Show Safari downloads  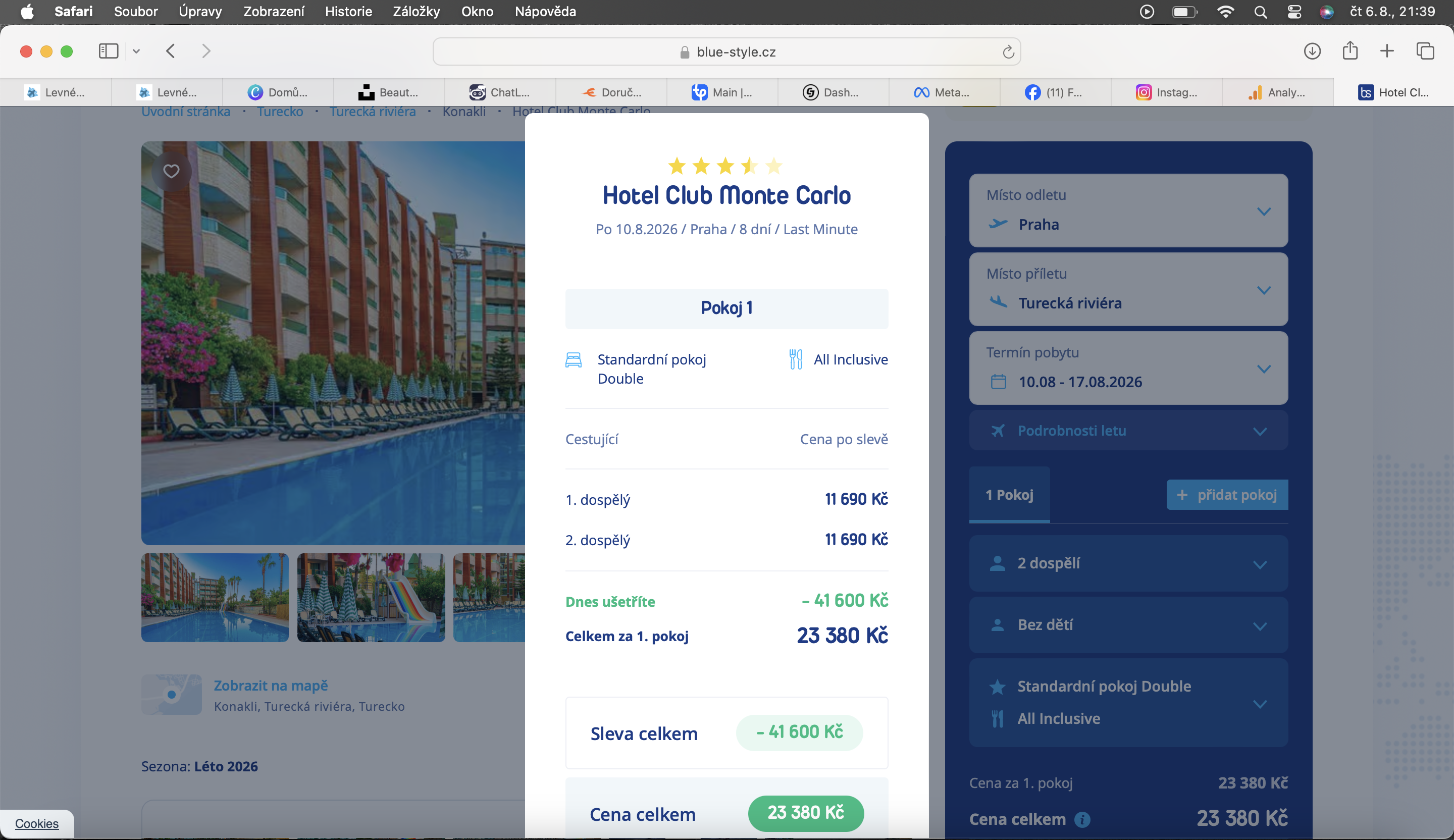1312,51
